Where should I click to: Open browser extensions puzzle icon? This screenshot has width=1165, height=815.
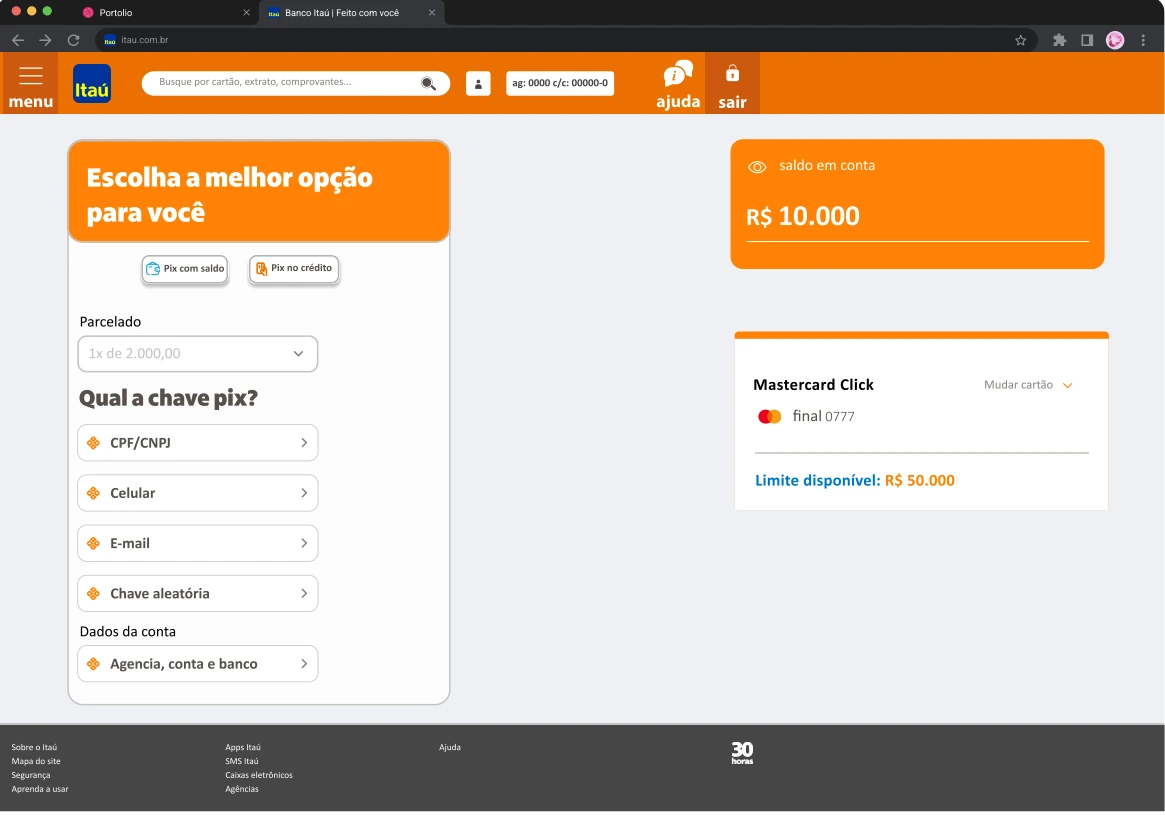point(1059,40)
